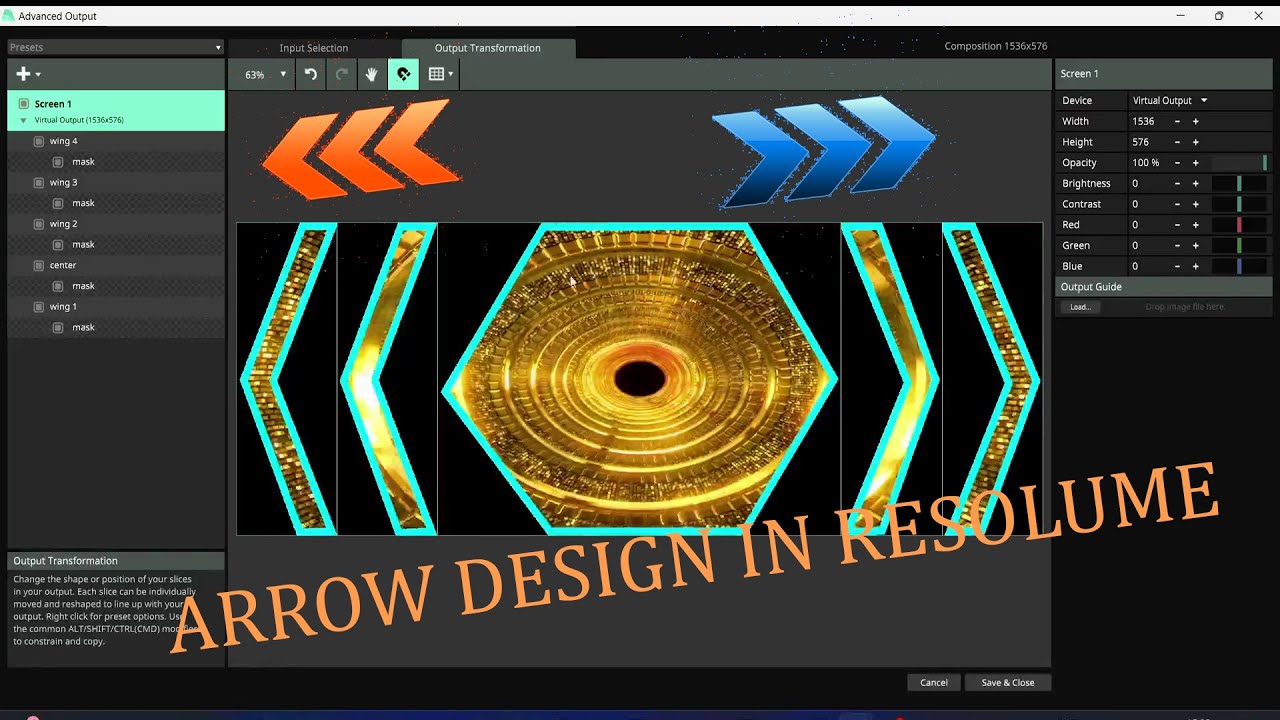
Task: Collapse the Virtual Output (1536x576) tree
Action: [23, 120]
